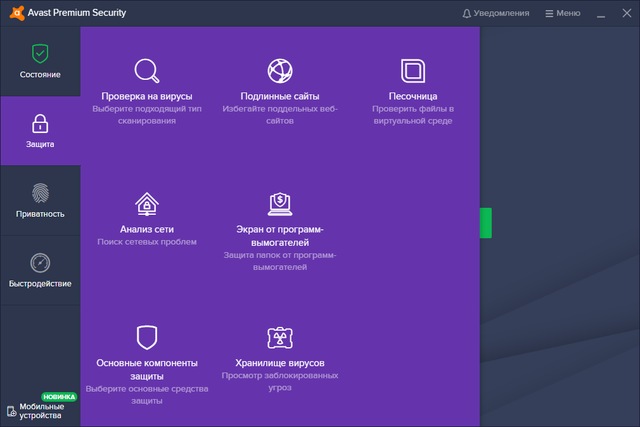Click the Анализ сети house icon
Image resolution: width=640 pixels, height=427 pixels.
(147, 204)
